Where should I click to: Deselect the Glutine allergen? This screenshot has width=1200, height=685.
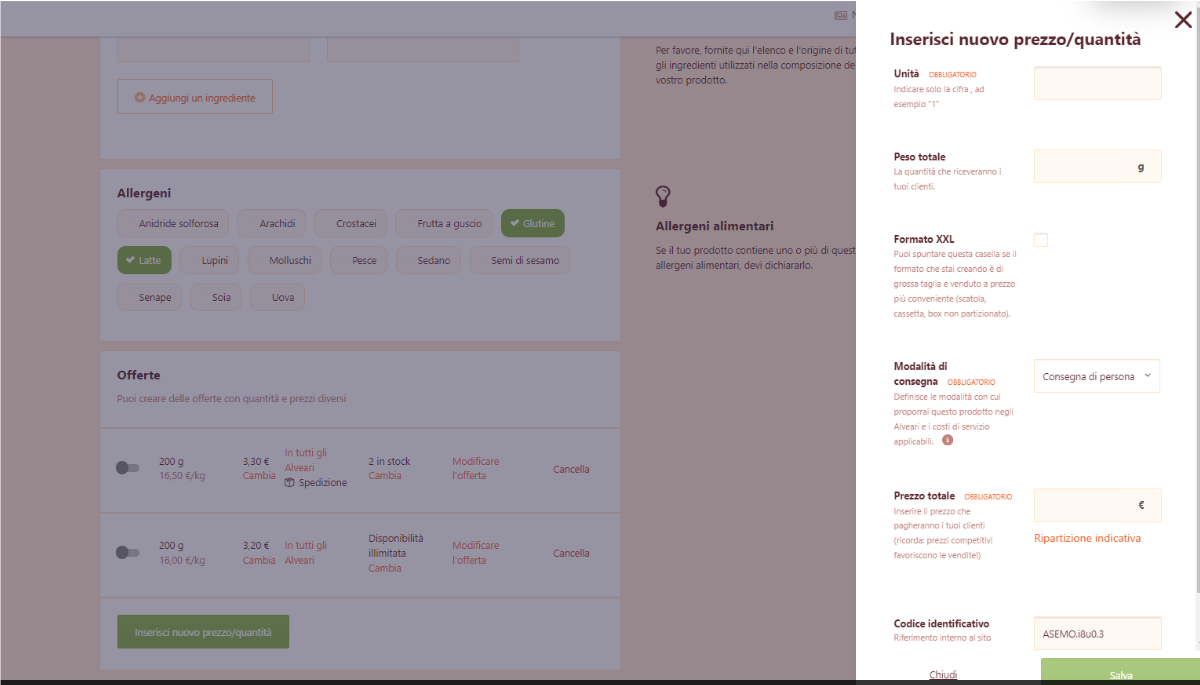click(x=533, y=224)
